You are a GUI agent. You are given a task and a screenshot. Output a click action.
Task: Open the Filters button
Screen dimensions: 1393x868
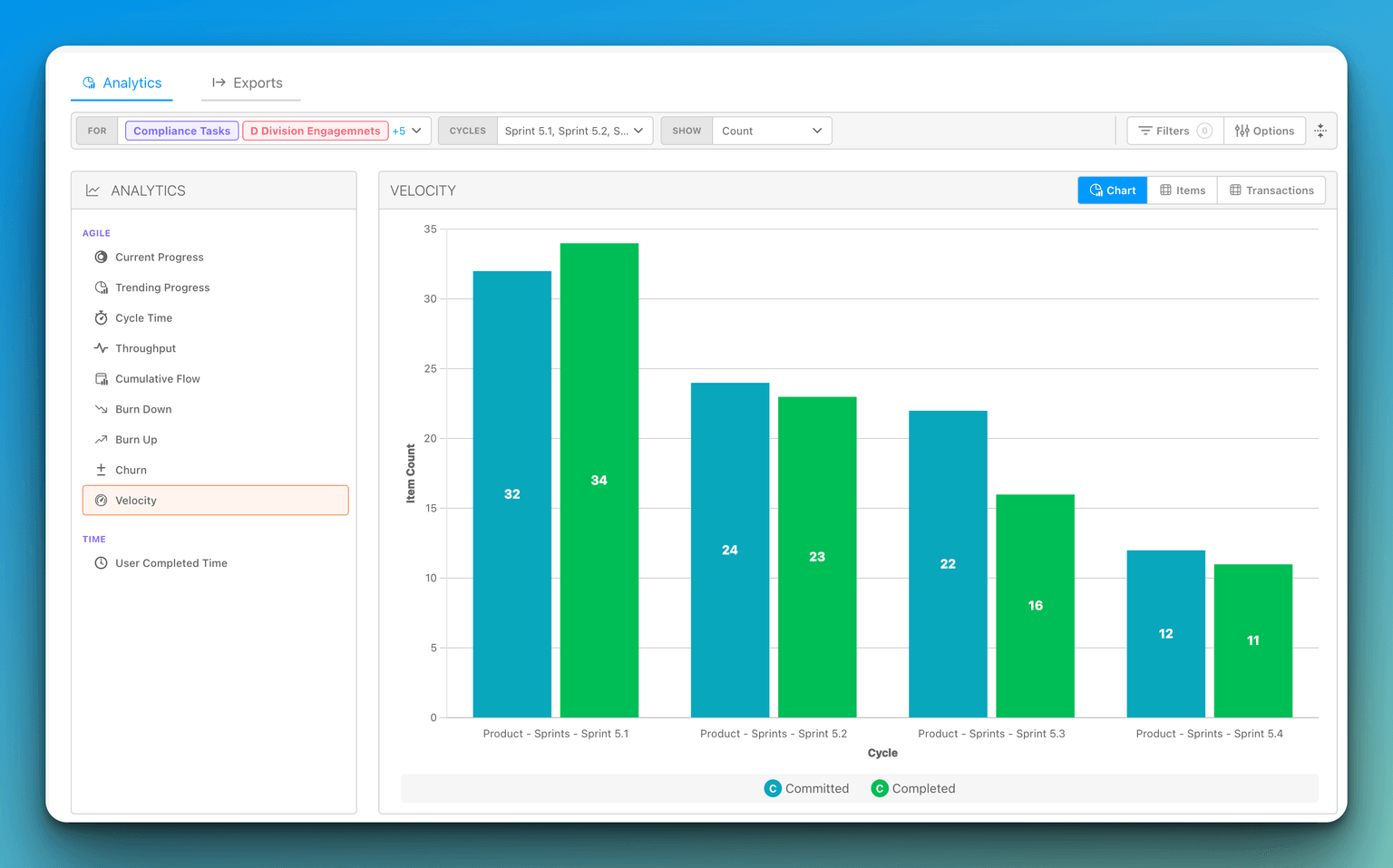[x=1174, y=131]
